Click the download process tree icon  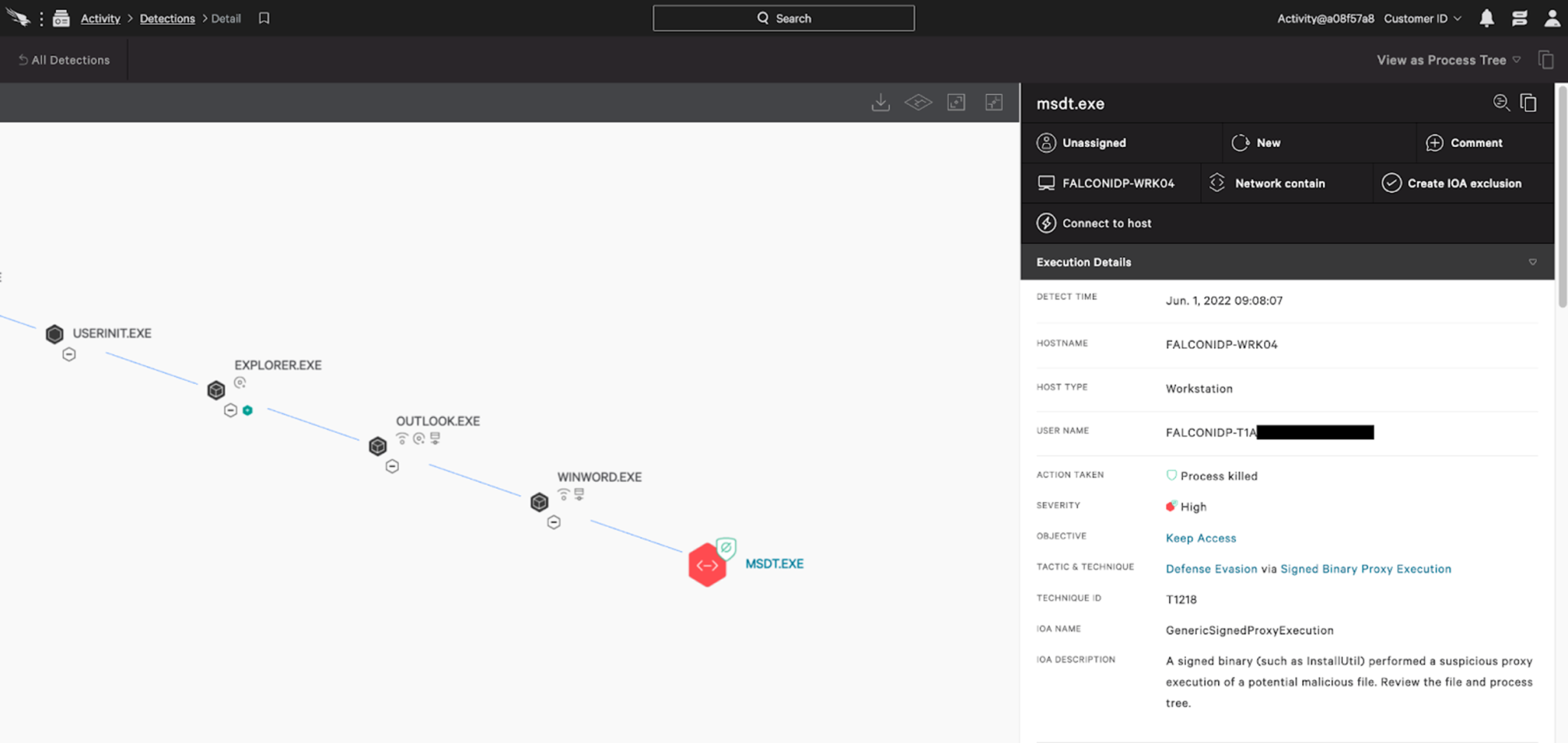click(880, 102)
